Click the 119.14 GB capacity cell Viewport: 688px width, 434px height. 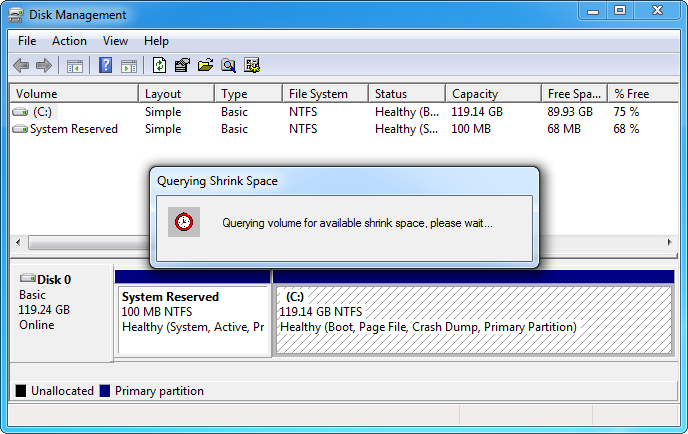477,112
